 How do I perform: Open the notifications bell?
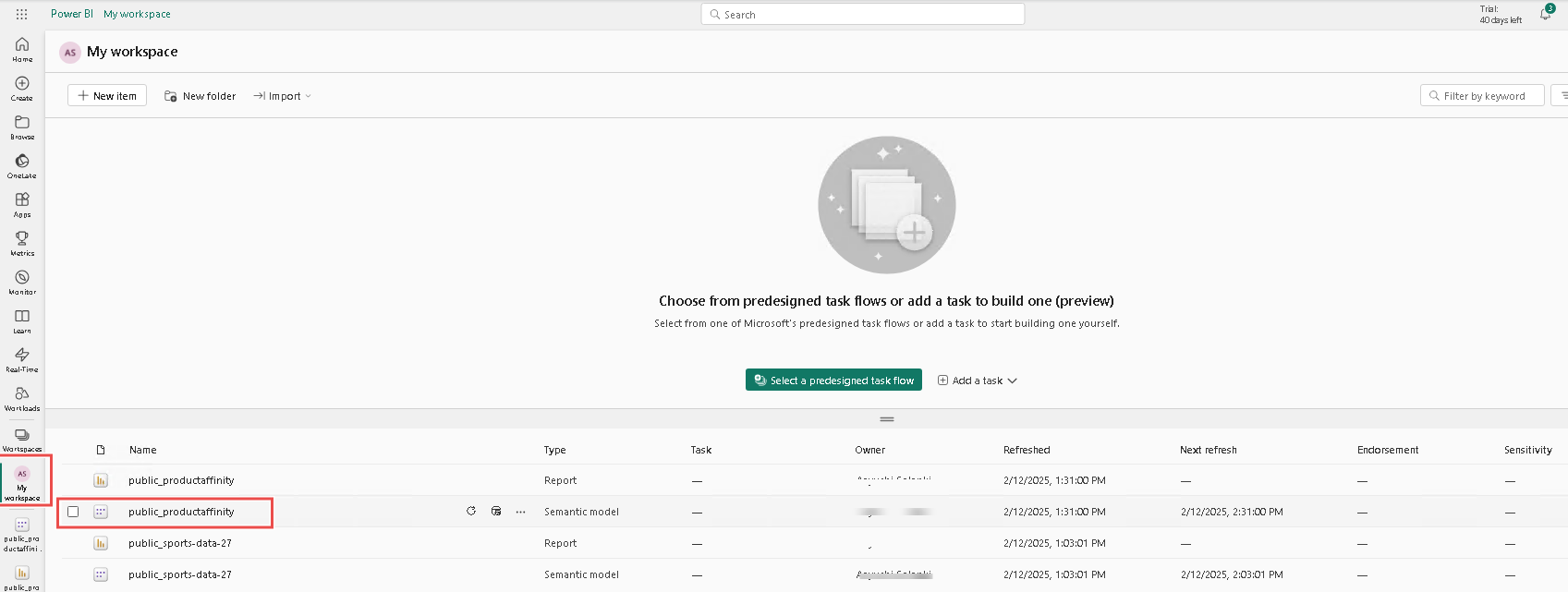click(1545, 14)
